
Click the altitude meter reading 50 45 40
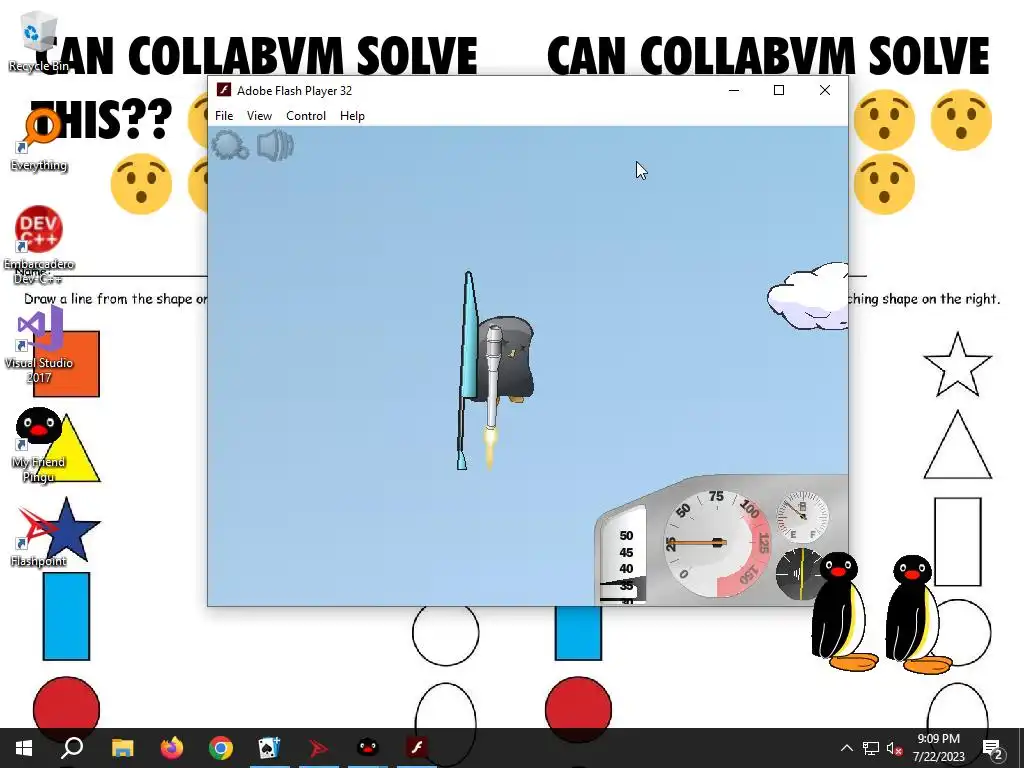point(625,555)
